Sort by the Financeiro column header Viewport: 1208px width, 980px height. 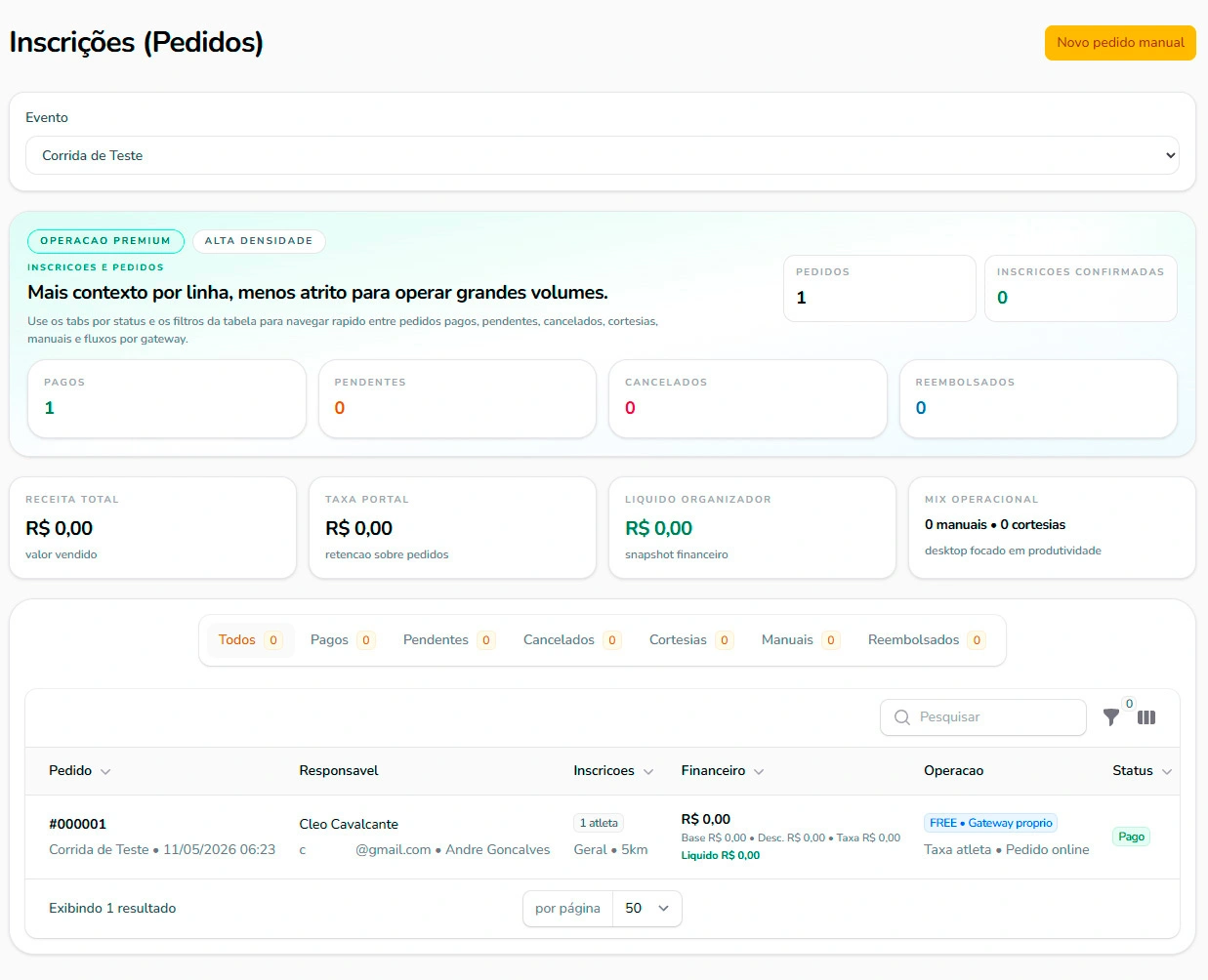[723, 771]
